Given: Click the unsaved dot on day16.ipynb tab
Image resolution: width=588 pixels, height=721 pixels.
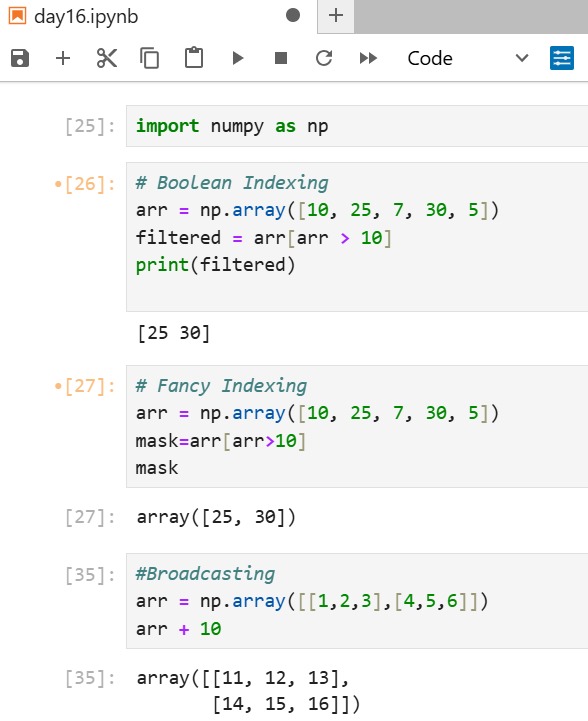Looking at the screenshot, I should (x=293, y=16).
